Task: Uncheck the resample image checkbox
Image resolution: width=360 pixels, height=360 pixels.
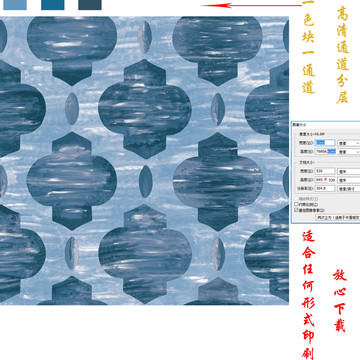Action: click(296, 210)
